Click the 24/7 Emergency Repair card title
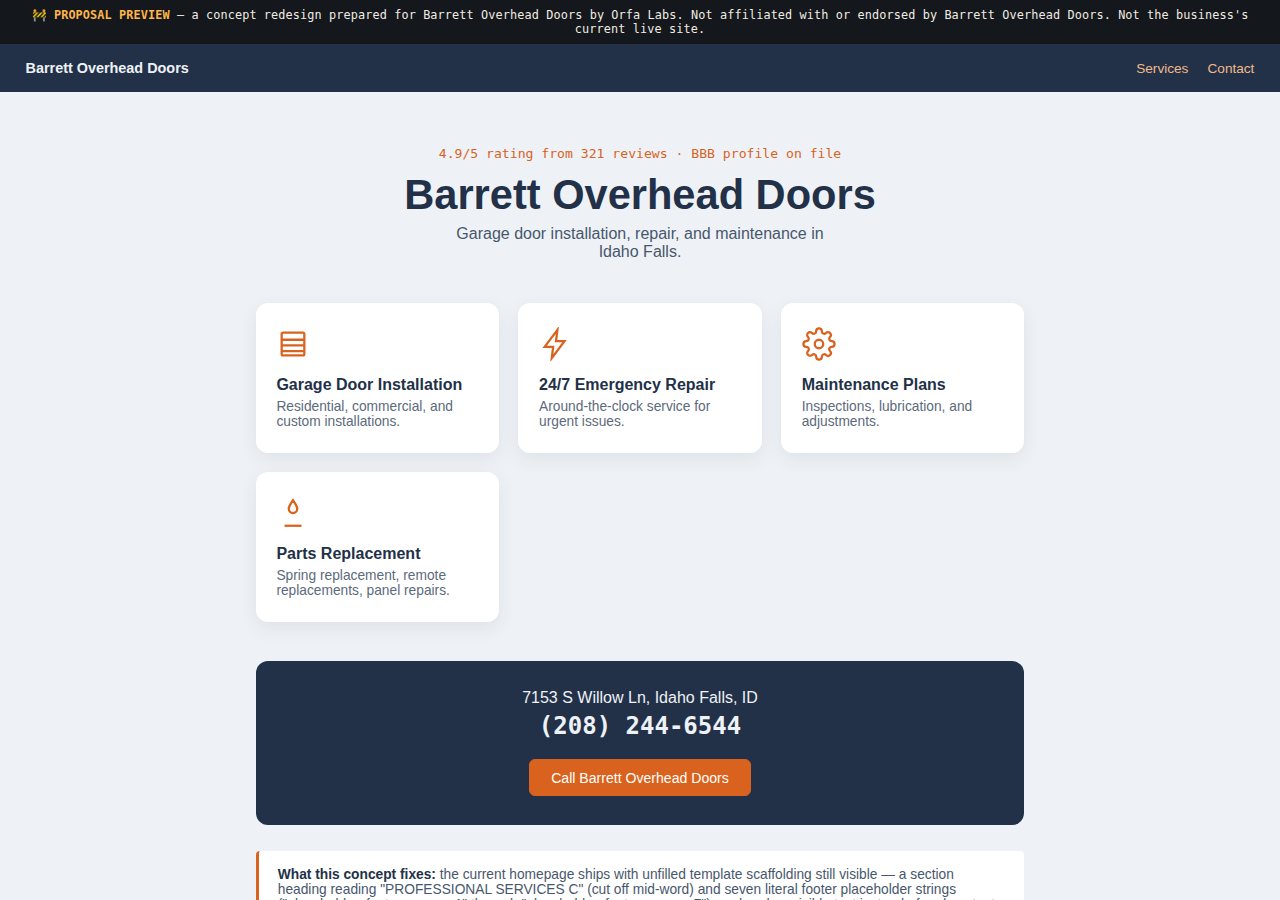The image size is (1280, 900). [x=627, y=384]
